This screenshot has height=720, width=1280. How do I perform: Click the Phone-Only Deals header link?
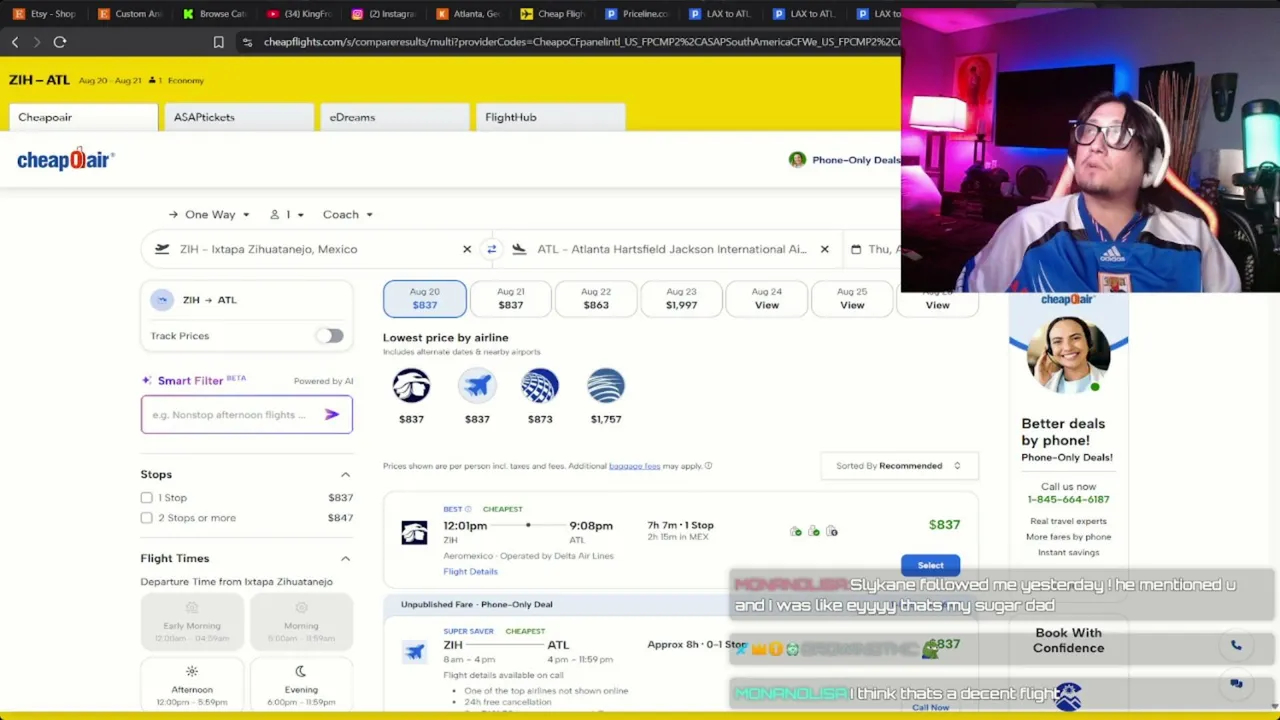[x=856, y=160]
